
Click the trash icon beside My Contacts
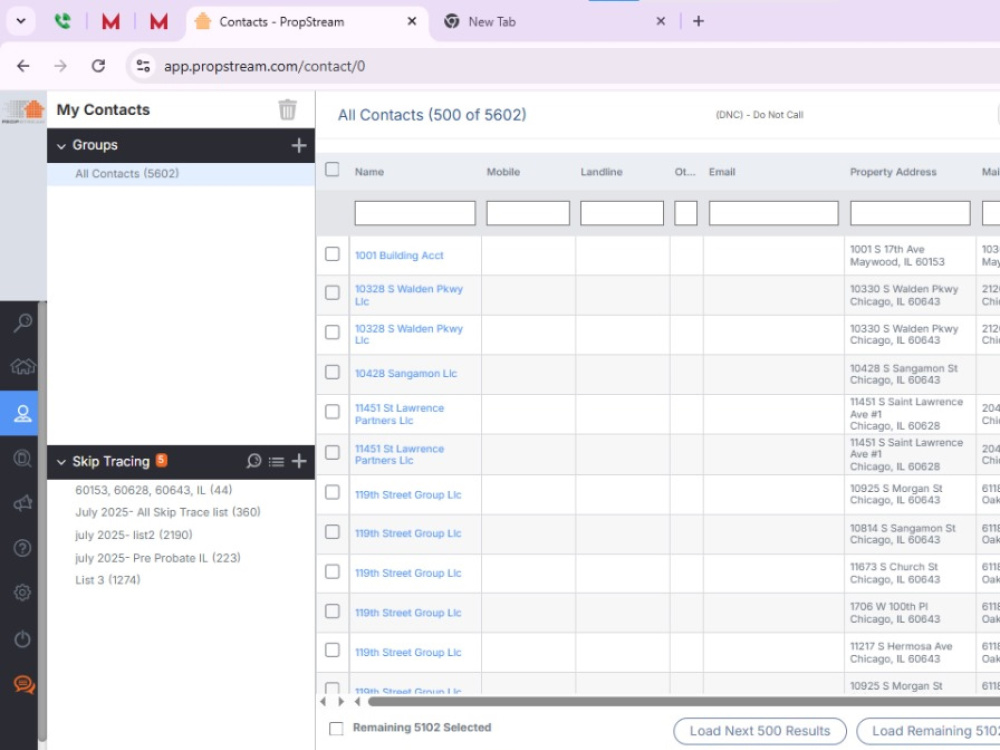click(x=288, y=110)
